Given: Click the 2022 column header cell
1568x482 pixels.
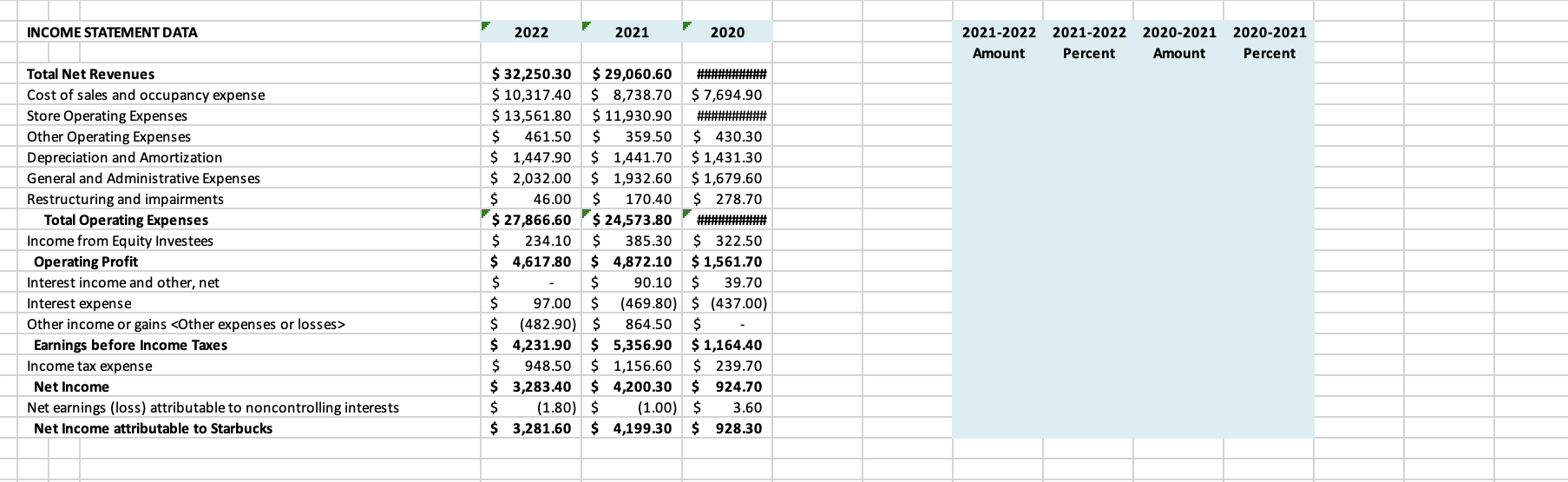Looking at the screenshot, I should [531, 32].
